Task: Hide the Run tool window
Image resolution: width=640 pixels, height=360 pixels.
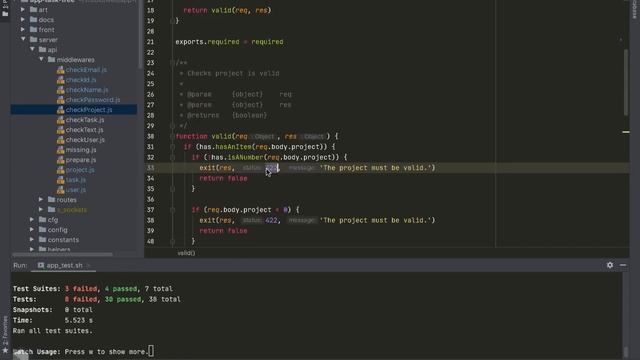Action: (623, 265)
